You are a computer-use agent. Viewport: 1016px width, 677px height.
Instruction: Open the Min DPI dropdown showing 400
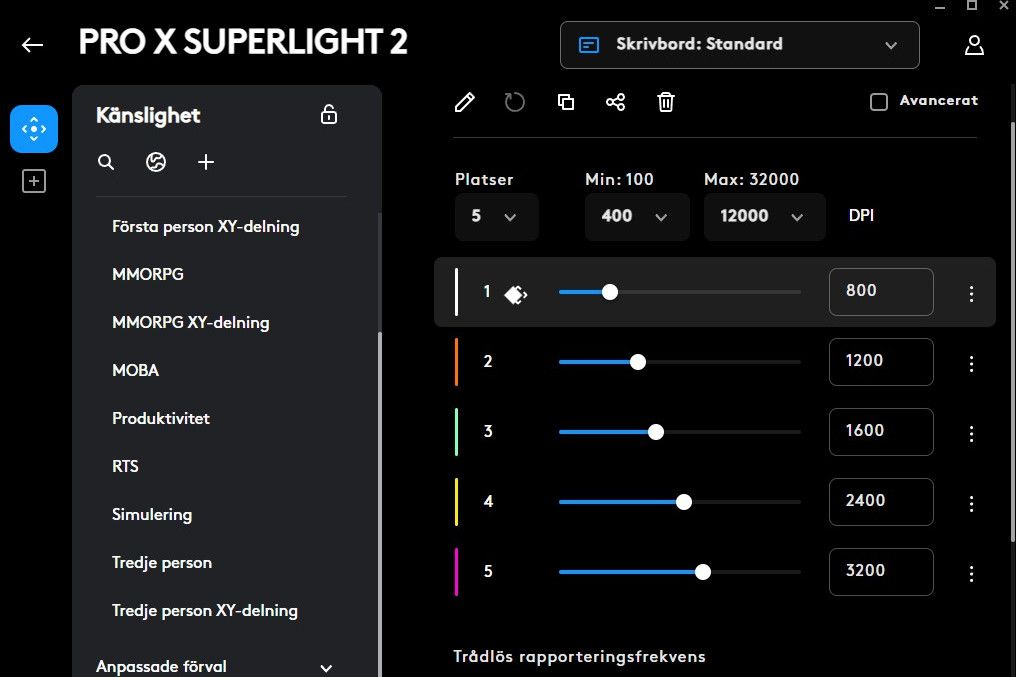637,216
